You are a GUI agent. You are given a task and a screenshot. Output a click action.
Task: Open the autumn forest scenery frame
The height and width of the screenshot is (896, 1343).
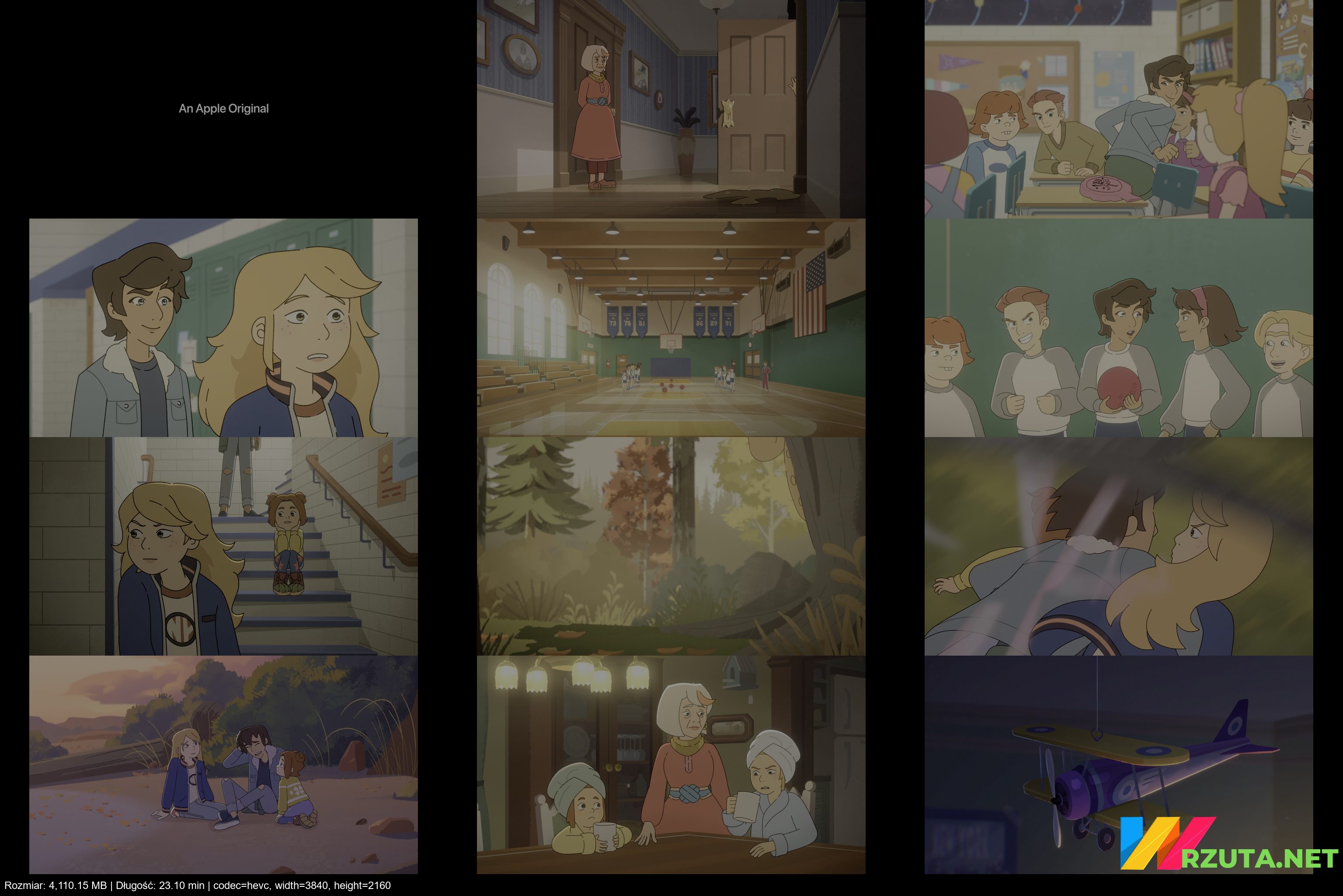671,546
